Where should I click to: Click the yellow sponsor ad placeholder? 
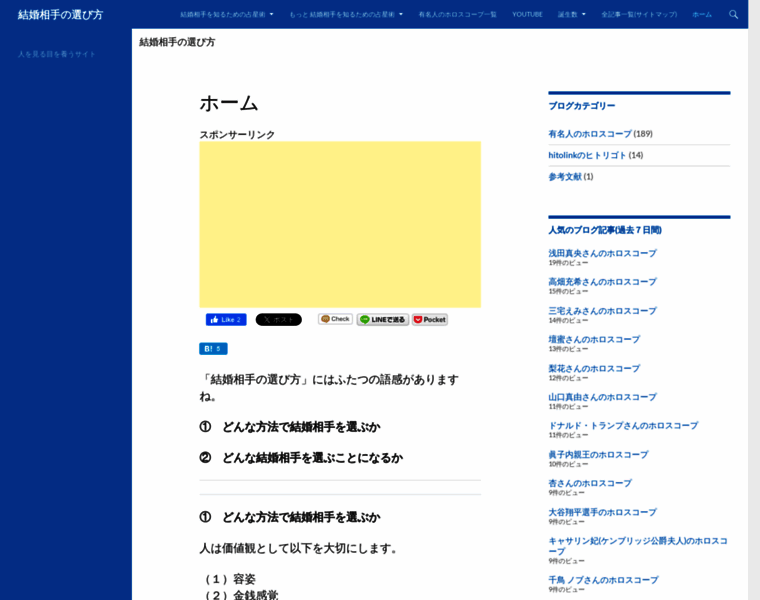click(340, 224)
